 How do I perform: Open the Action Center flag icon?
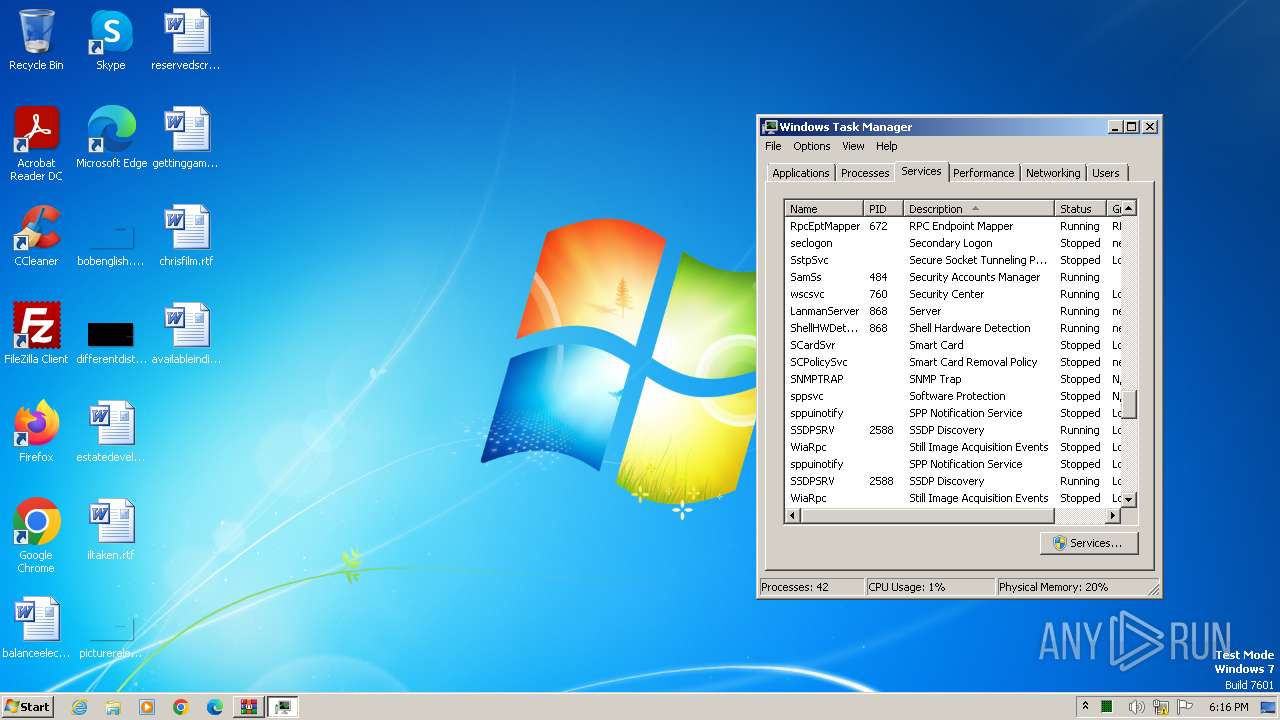pyautogui.click(x=1186, y=707)
